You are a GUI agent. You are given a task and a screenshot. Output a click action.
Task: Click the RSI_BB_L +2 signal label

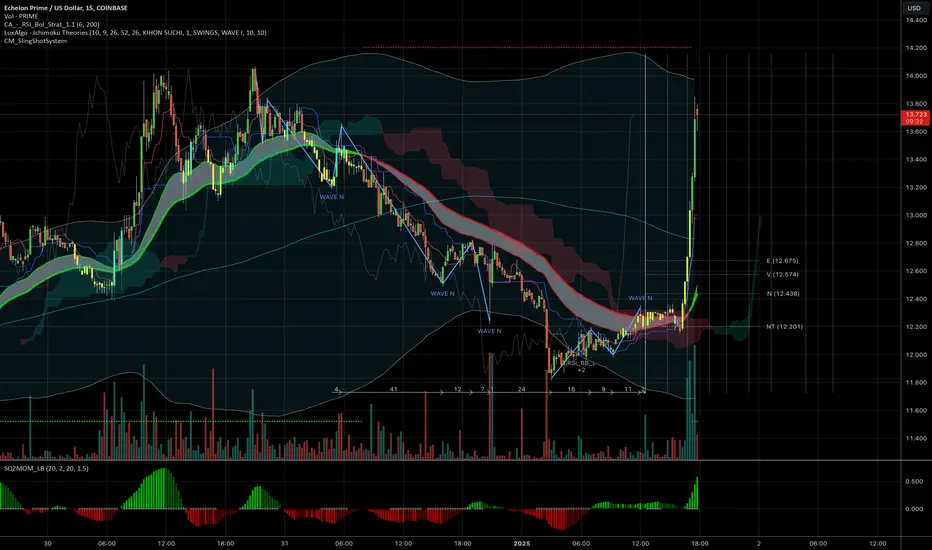point(581,366)
